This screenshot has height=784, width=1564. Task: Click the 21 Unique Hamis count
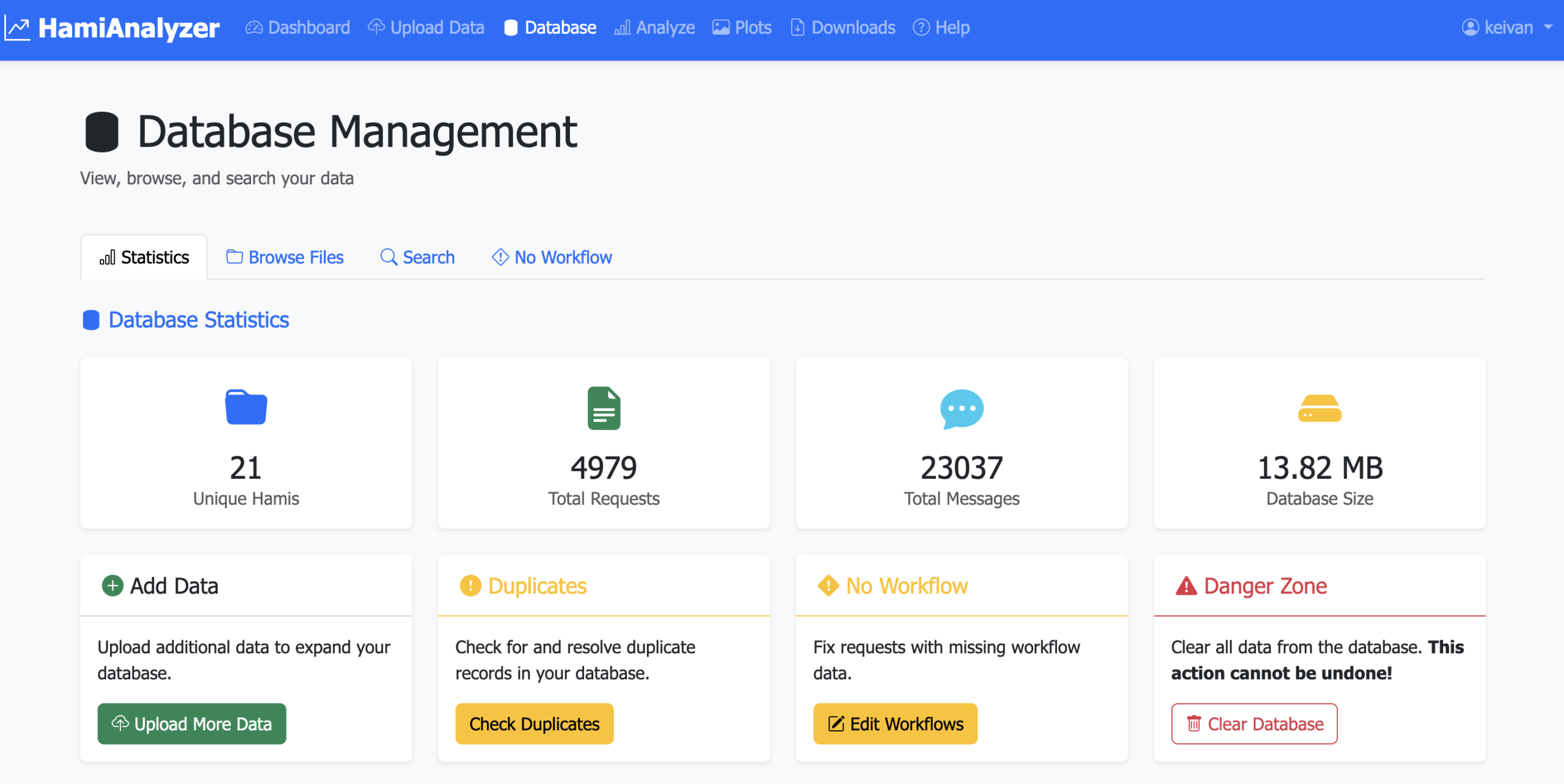tap(246, 468)
